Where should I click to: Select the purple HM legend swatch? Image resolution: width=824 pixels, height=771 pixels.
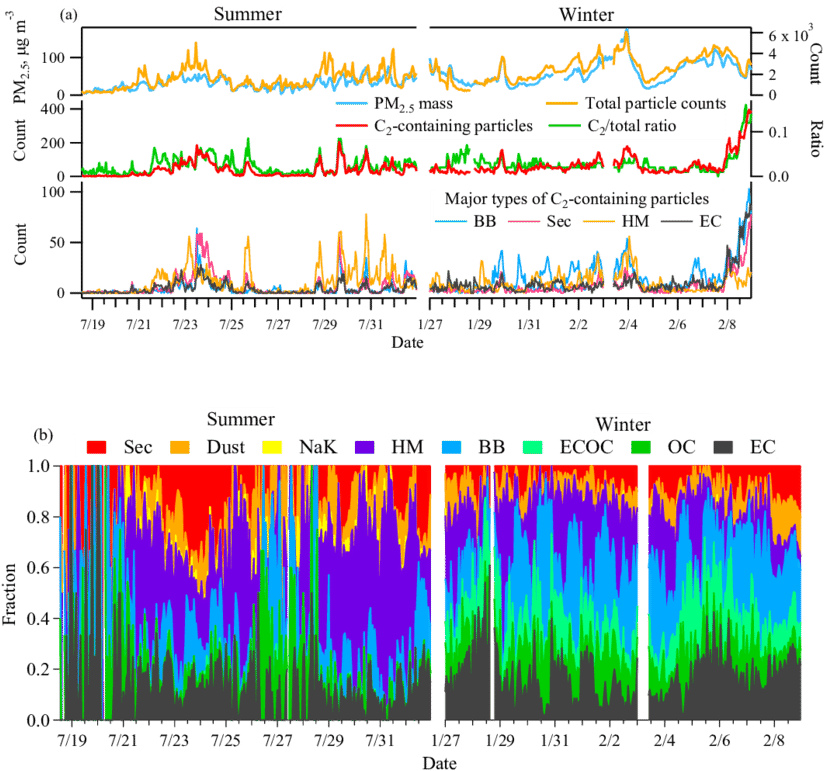(365, 447)
